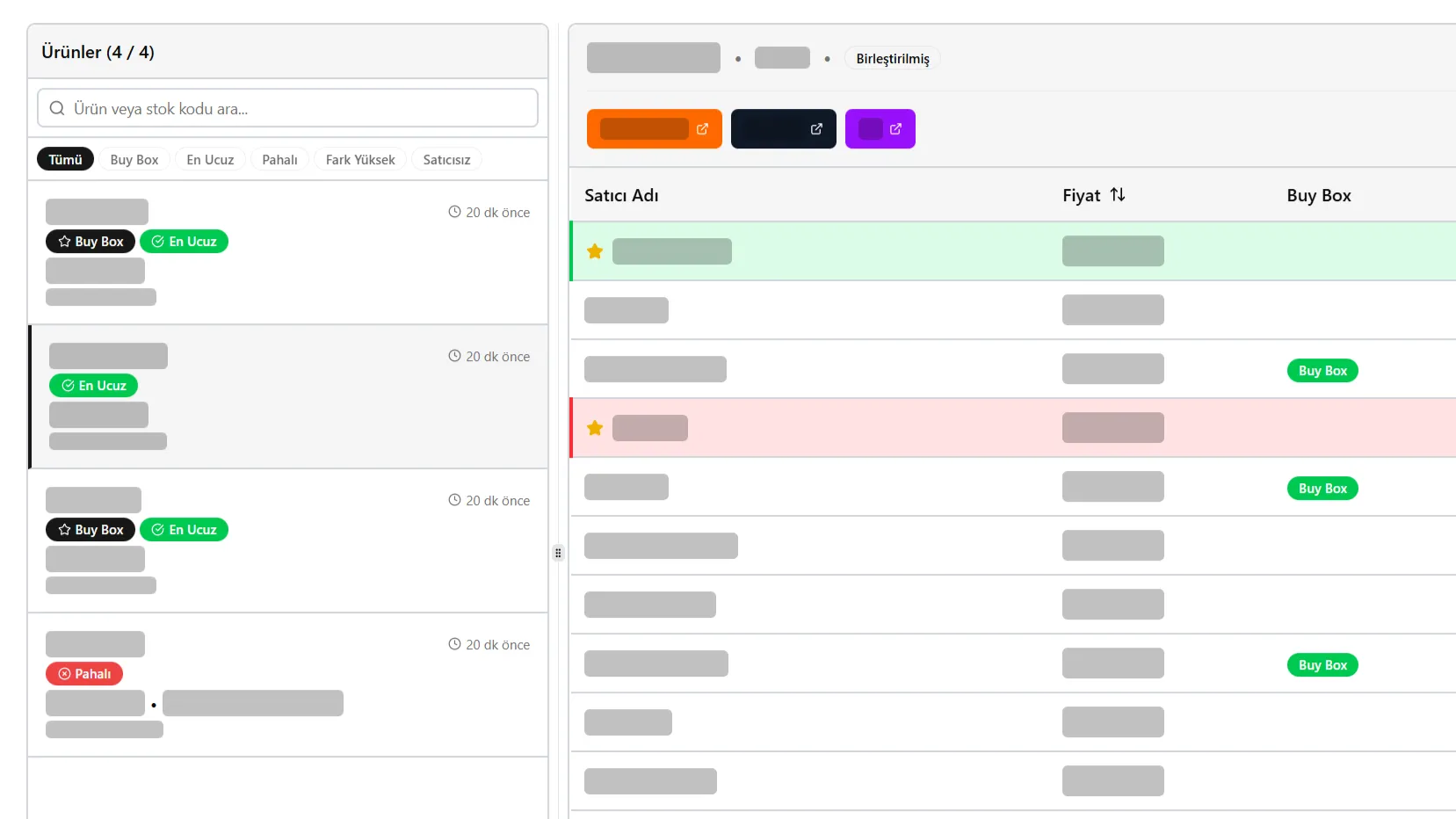1456x819 pixels.
Task: Toggle the Buy Box filter chip
Action: (x=134, y=159)
